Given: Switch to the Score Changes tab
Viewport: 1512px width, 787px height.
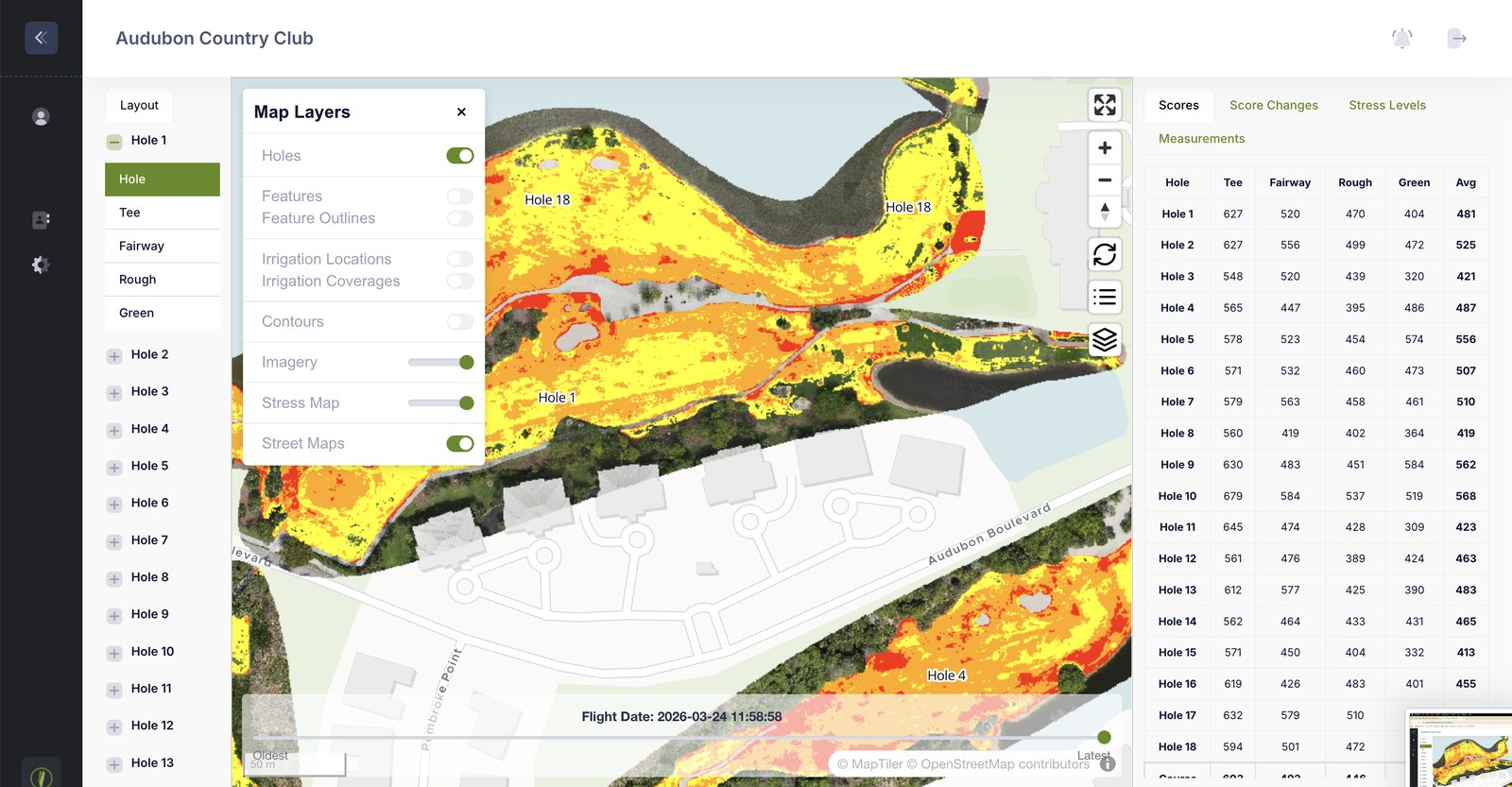Looking at the screenshot, I should (1274, 105).
